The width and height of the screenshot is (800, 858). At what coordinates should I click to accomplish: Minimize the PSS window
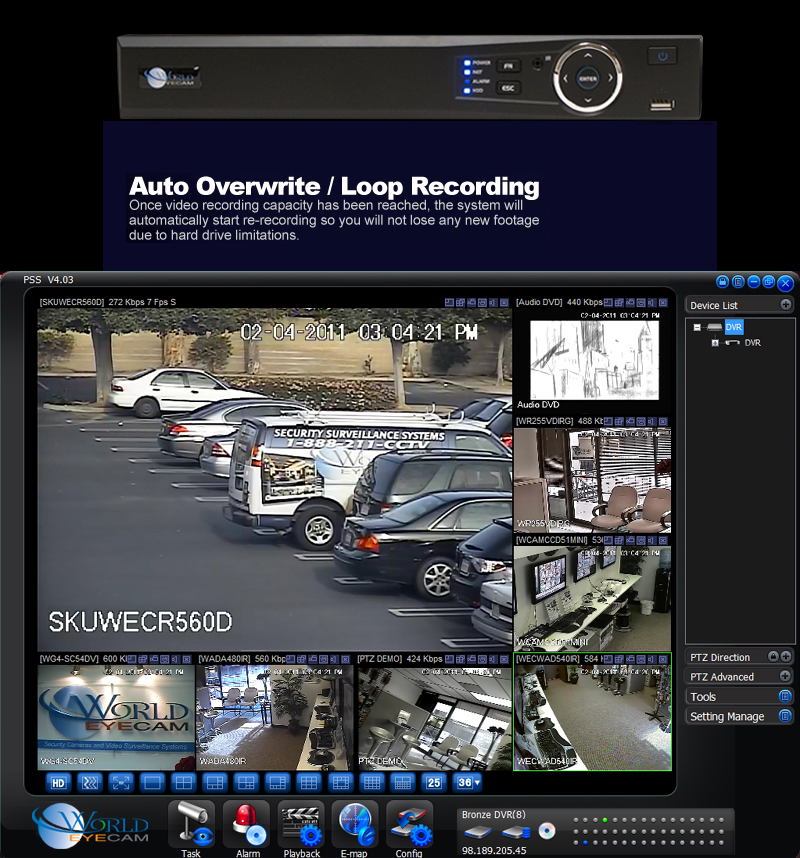(x=753, y=282)
